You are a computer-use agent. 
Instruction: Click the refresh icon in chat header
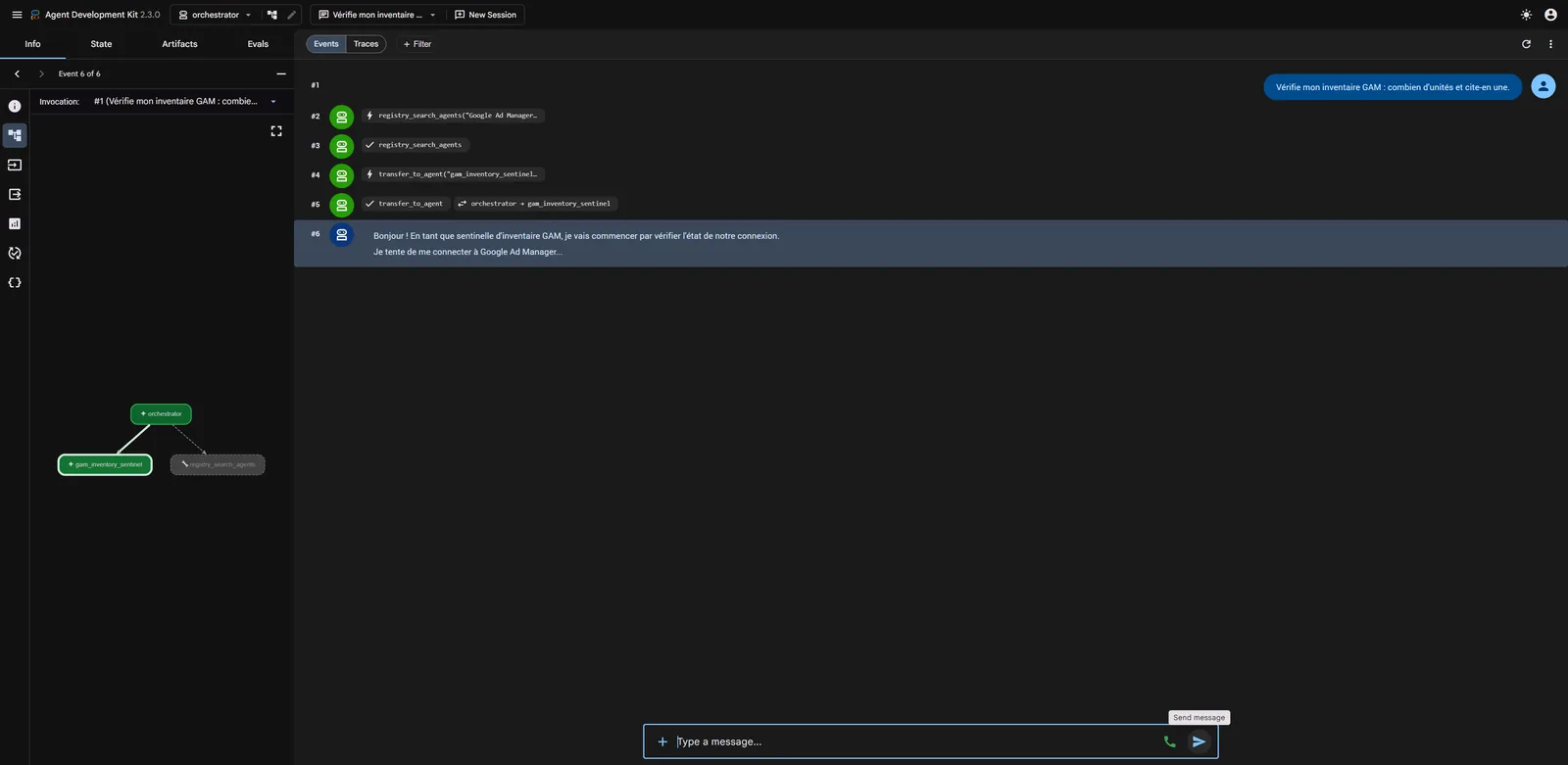tap(1526, 44)
